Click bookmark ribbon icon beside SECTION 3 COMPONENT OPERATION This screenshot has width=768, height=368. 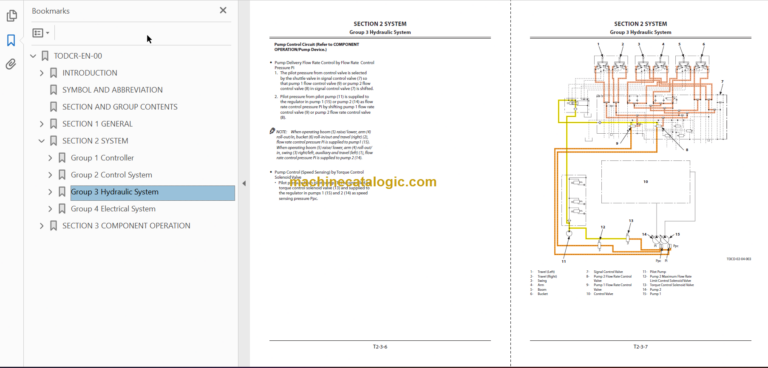click(x=53, y=226)
